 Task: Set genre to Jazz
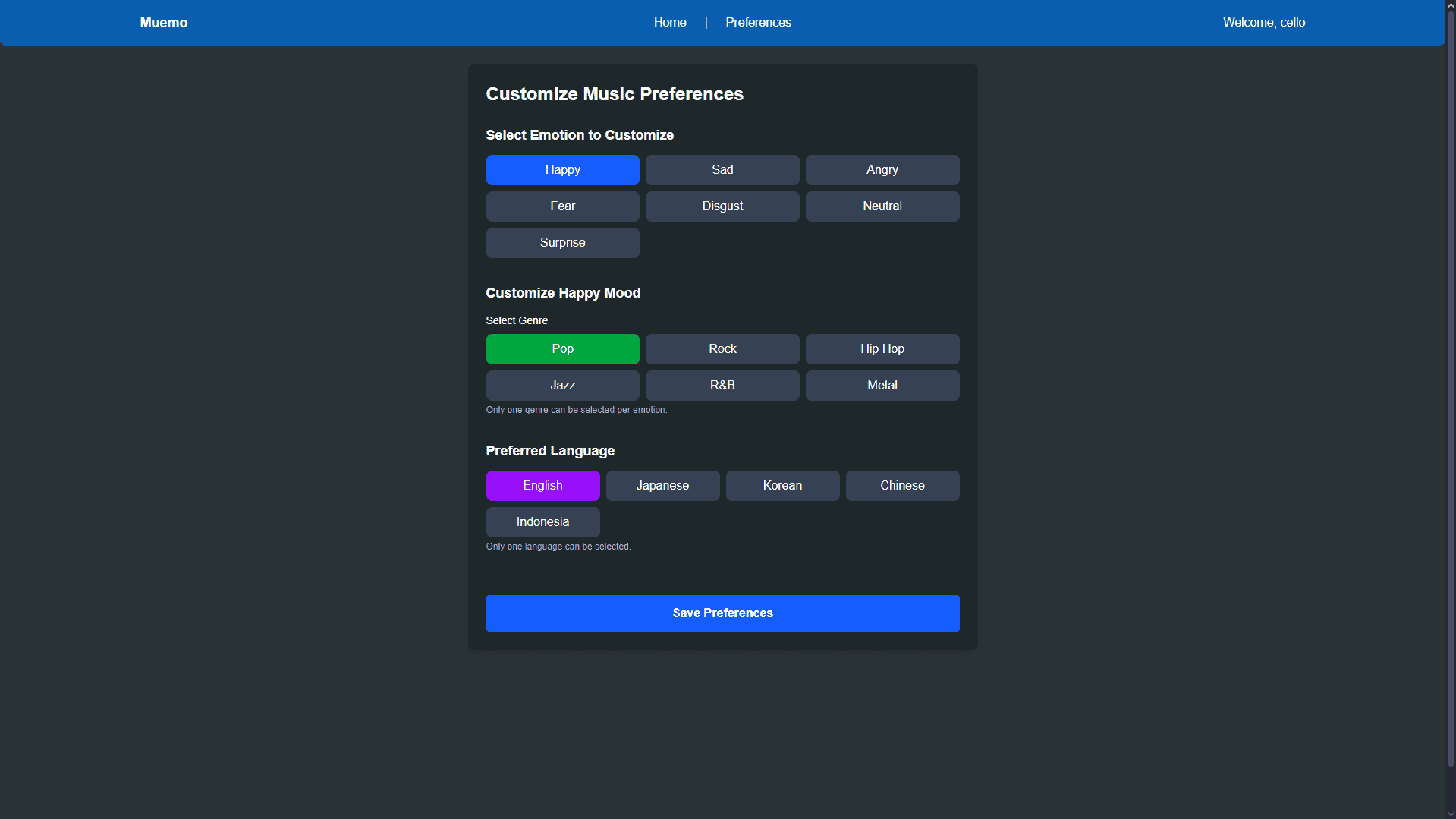[562, 386]
